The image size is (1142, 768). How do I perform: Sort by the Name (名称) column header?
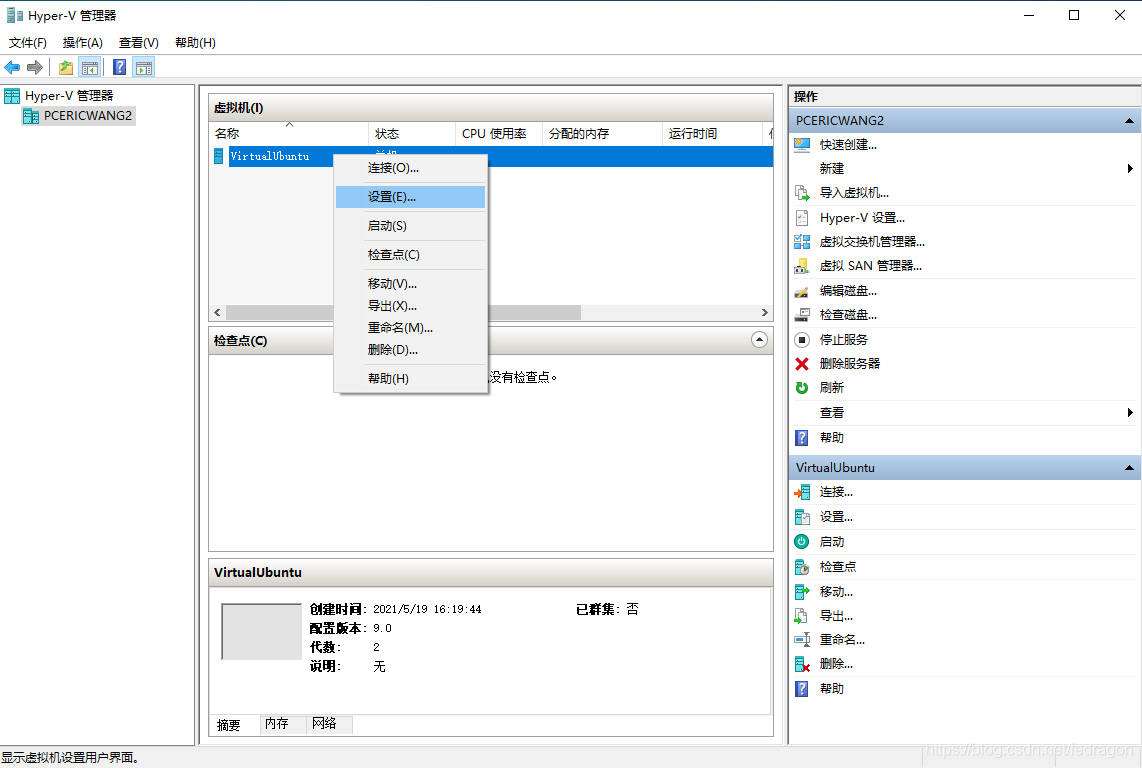pyautogui.click(x=289, y=134)
